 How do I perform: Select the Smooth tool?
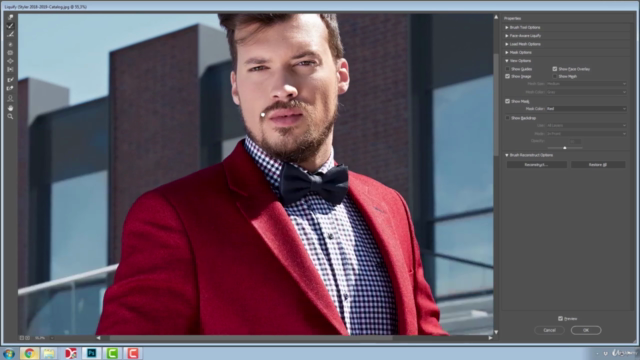pyautogui.click(x=10, y=35)
